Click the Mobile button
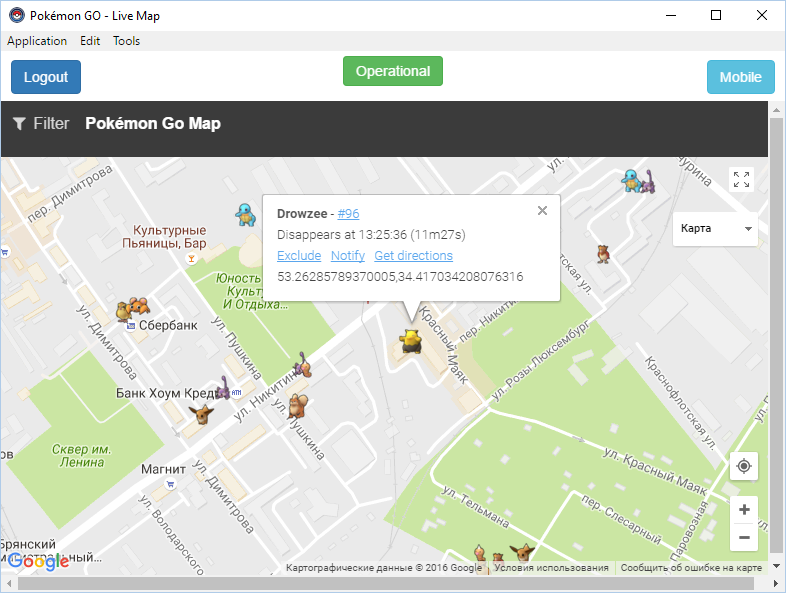 point(741,77)
